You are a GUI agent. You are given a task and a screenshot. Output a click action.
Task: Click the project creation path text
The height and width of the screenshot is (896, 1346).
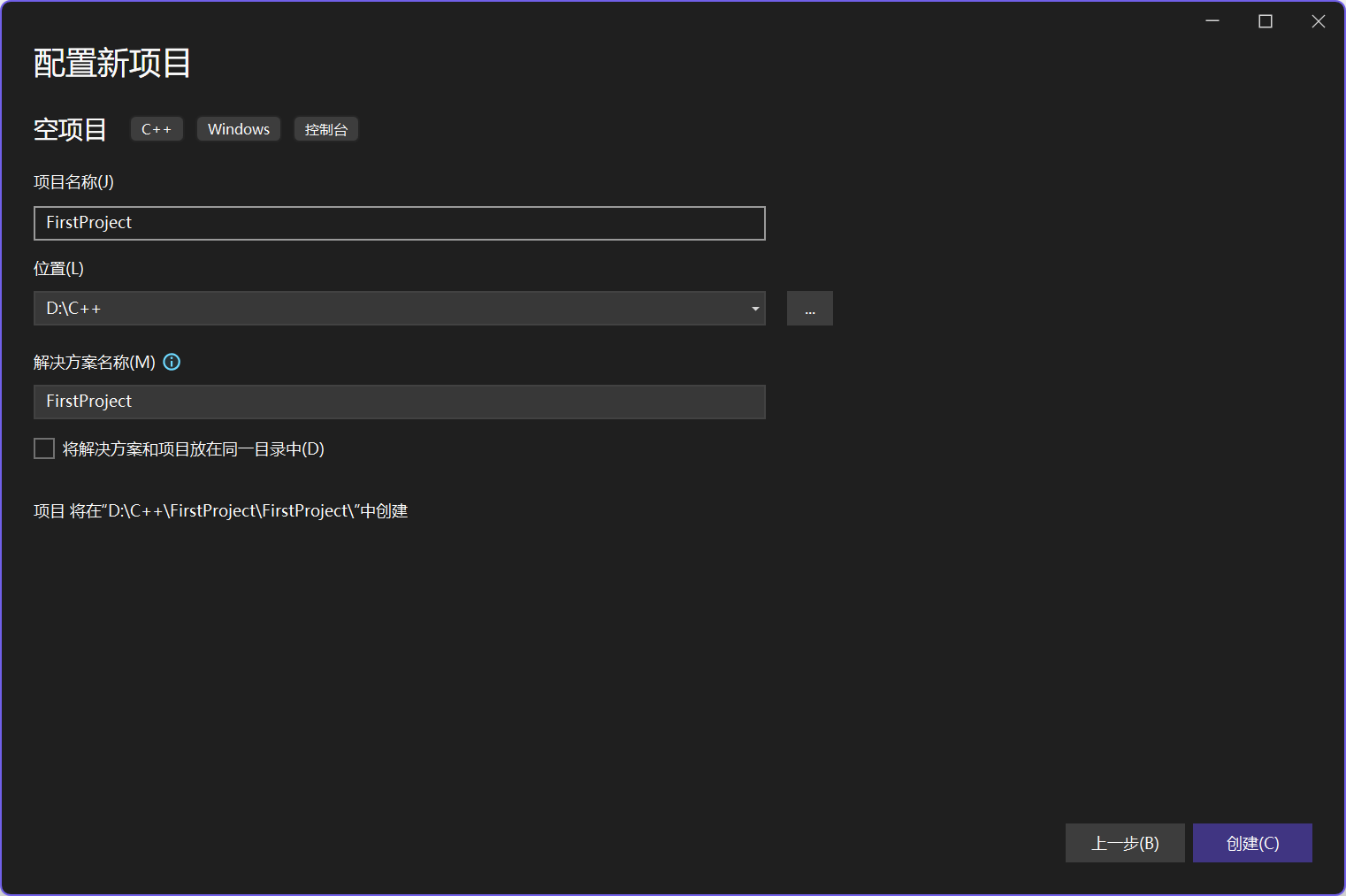pos(220,511)
